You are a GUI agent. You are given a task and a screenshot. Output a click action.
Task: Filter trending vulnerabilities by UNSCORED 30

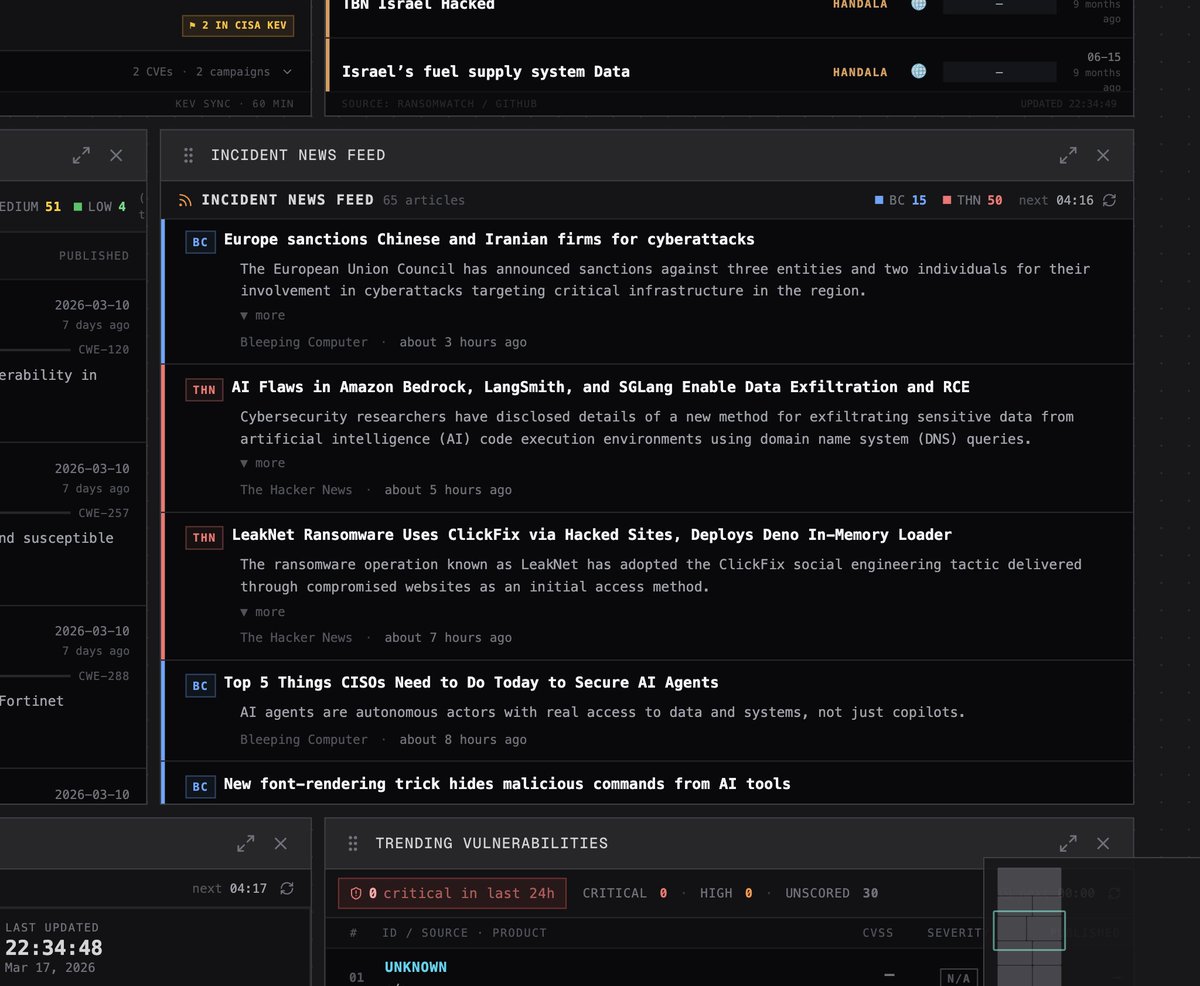click(x=832, y=893)
